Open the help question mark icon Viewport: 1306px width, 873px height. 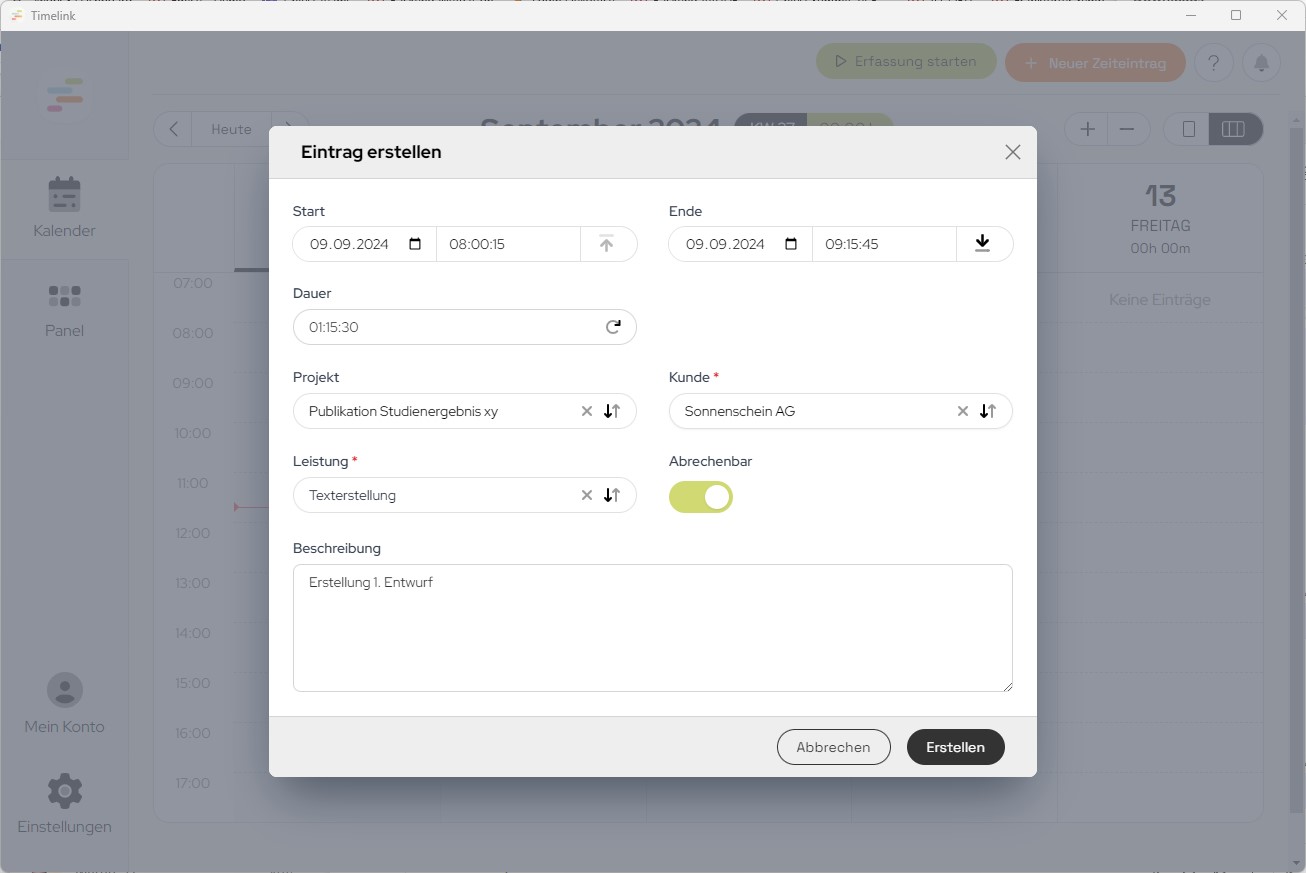(1213, 63)
